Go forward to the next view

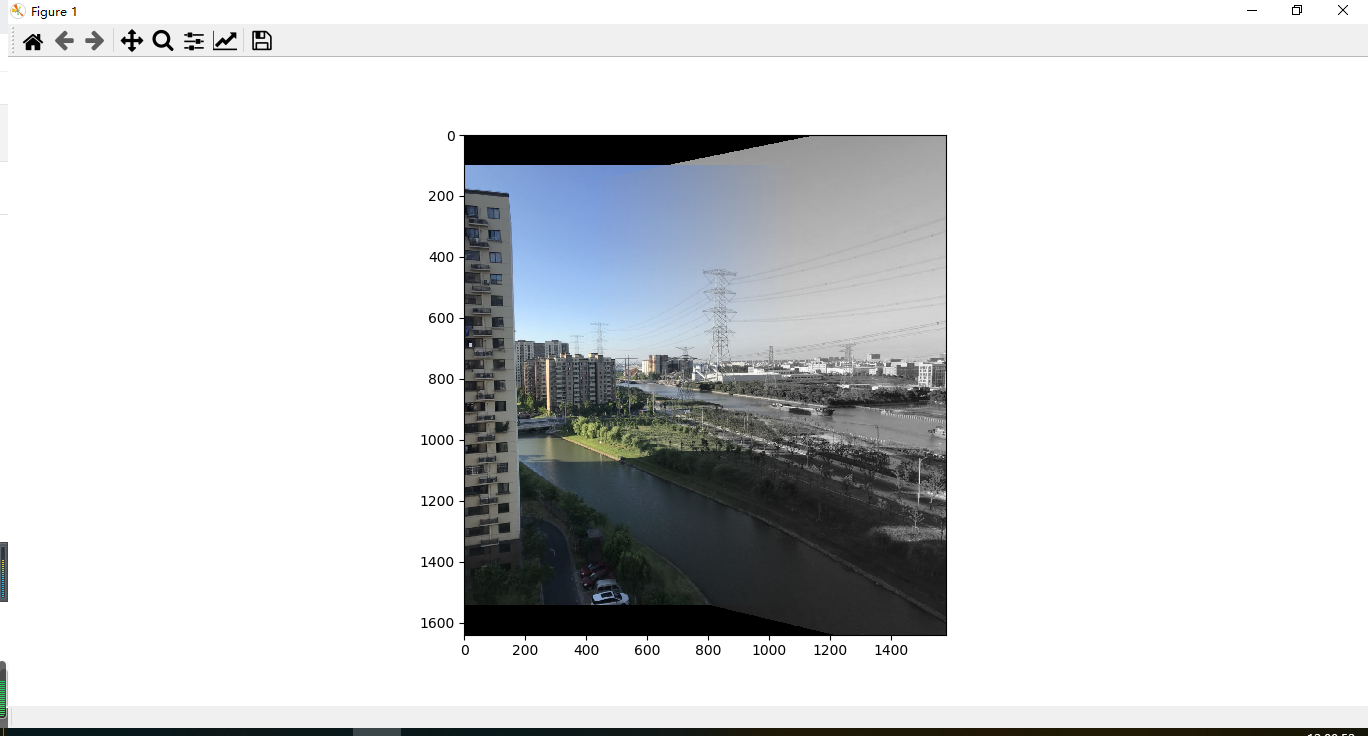click(94, 41)
